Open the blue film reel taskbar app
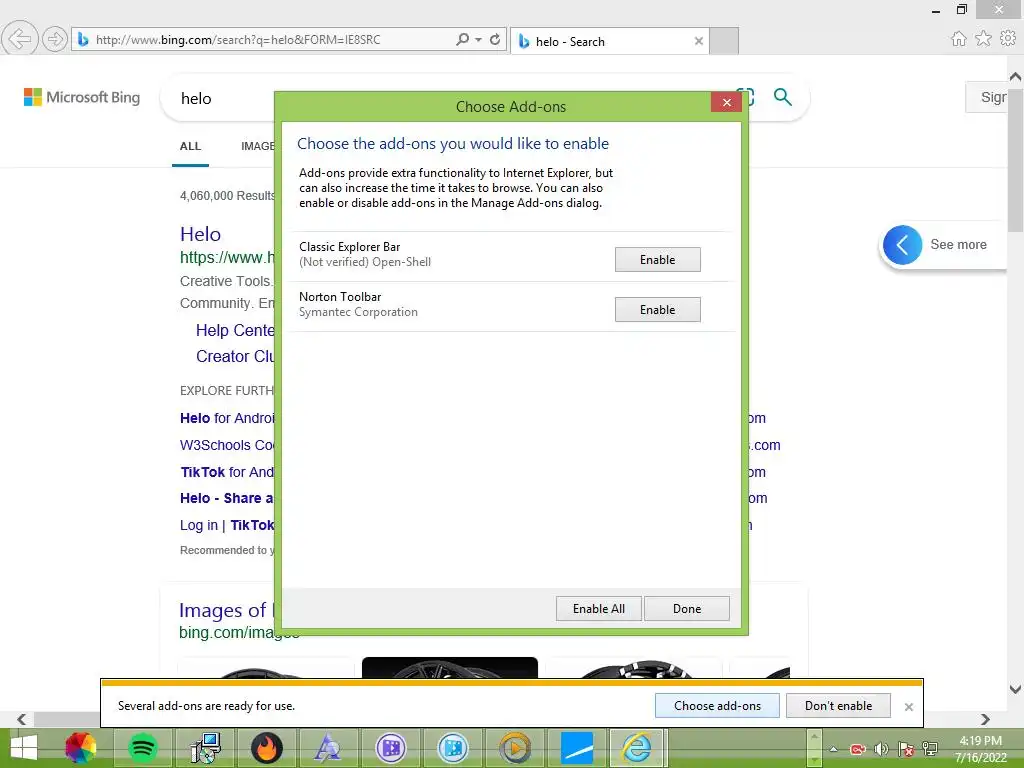The width and height of the screenshot is (1024, 768). 453,748
